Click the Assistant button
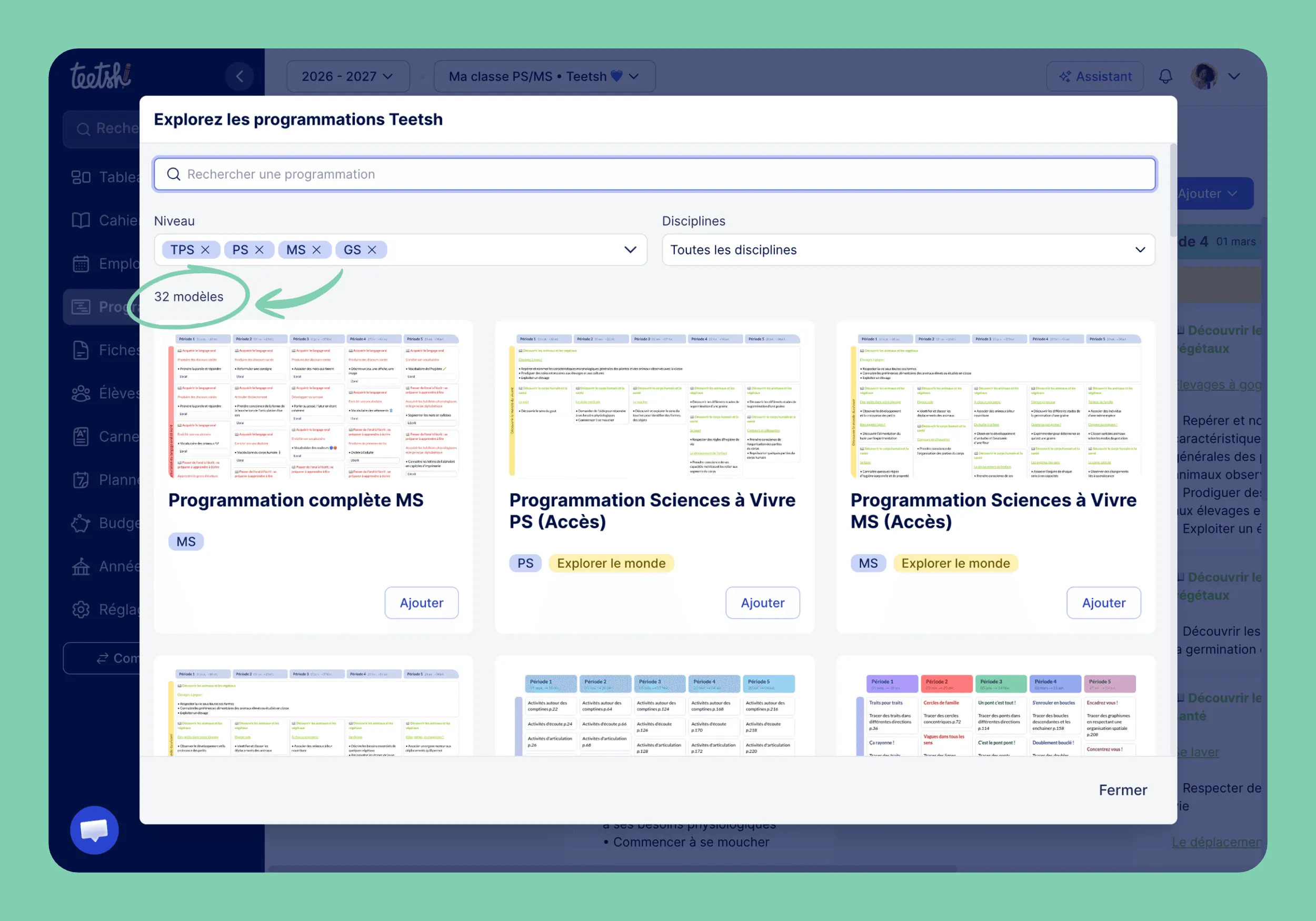The image size is (1316, 921). [1095, 76]
